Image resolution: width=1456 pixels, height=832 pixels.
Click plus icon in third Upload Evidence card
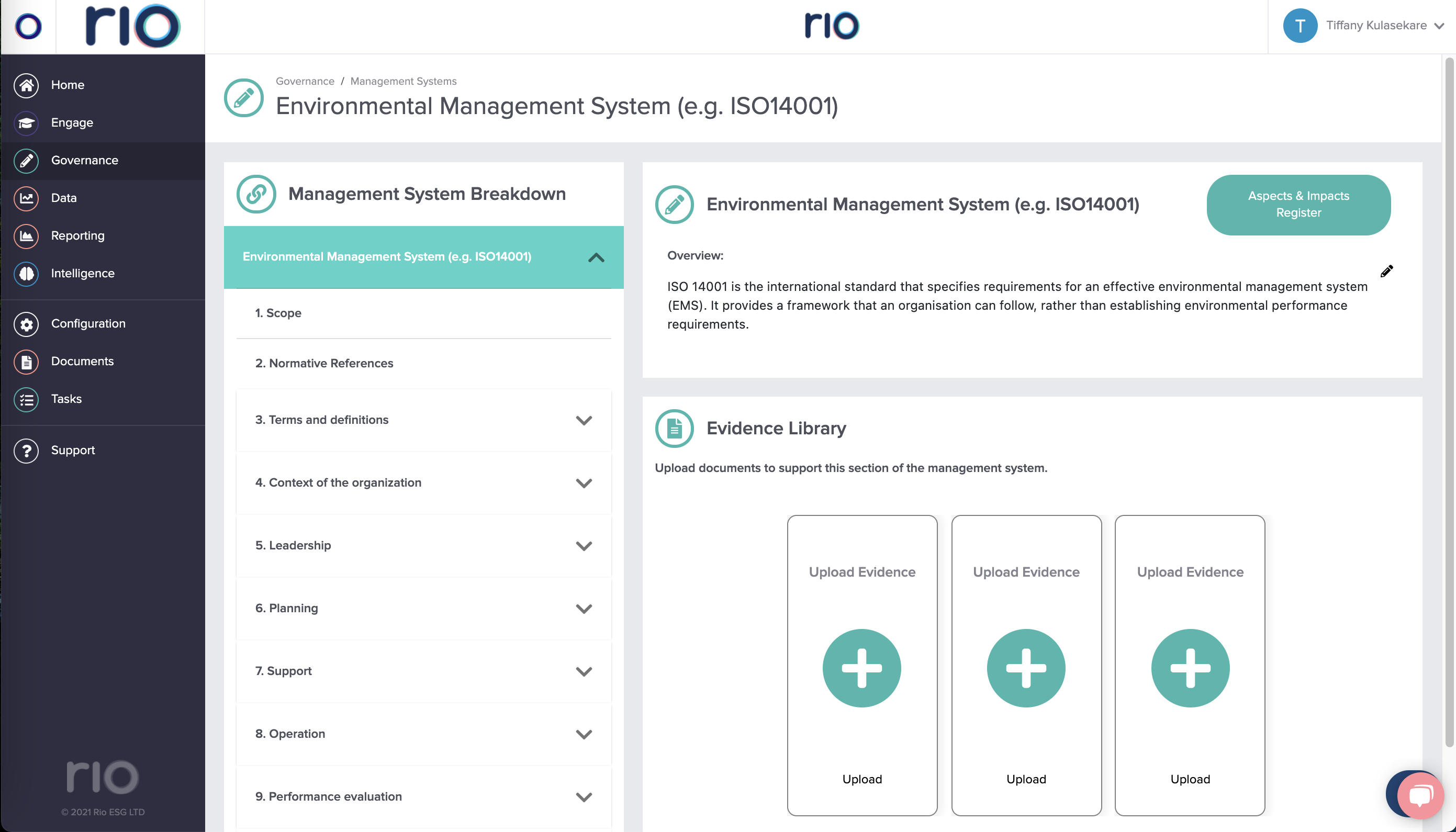(1190, 668)
